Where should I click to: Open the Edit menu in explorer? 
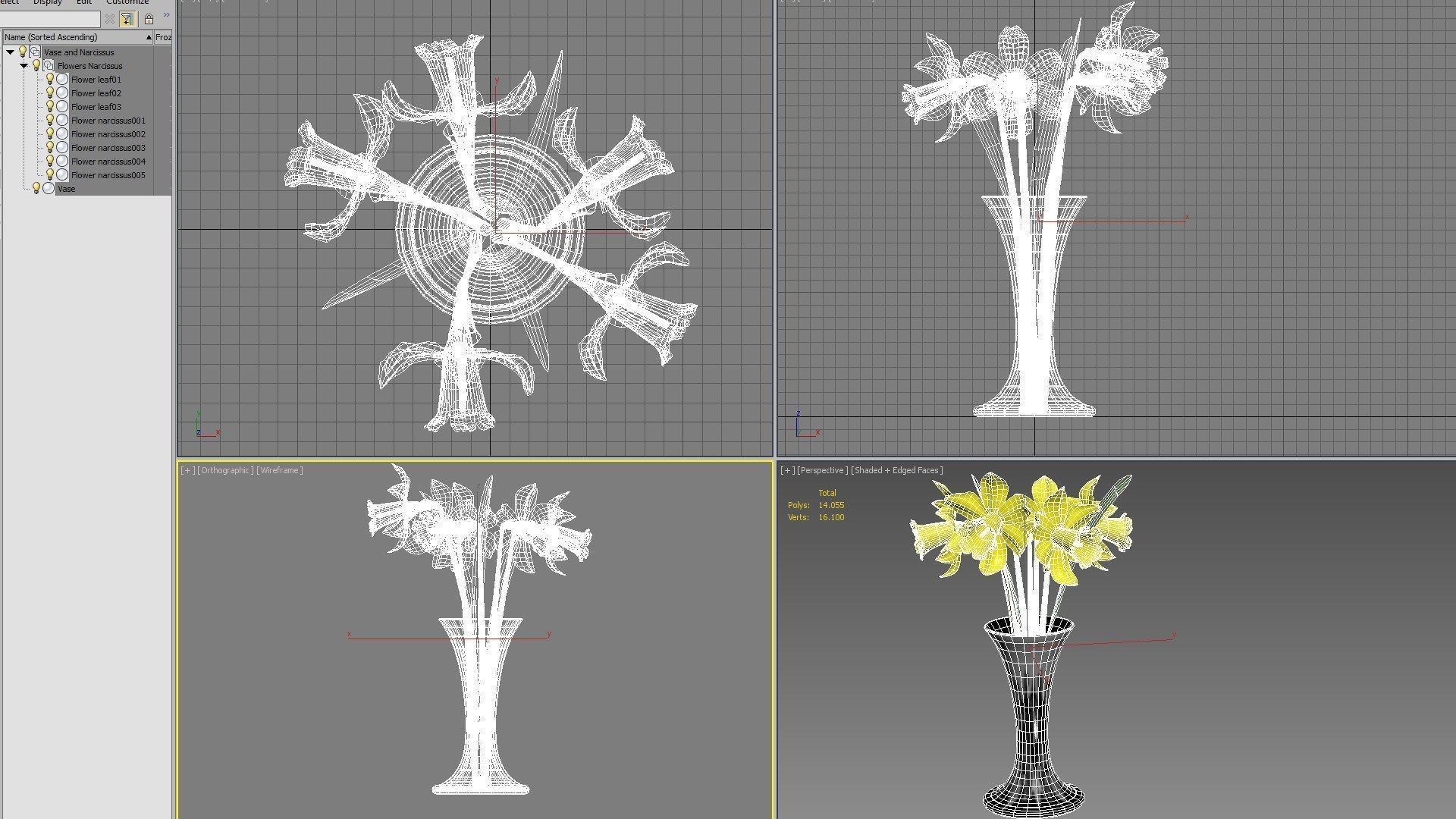84,2
